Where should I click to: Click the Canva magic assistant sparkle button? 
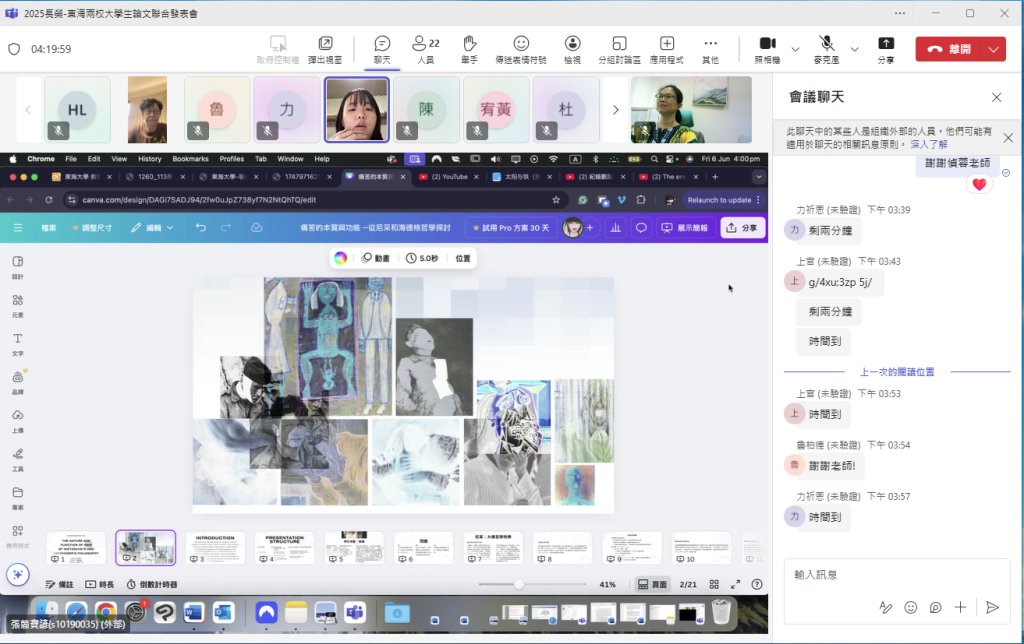point(18,574)
